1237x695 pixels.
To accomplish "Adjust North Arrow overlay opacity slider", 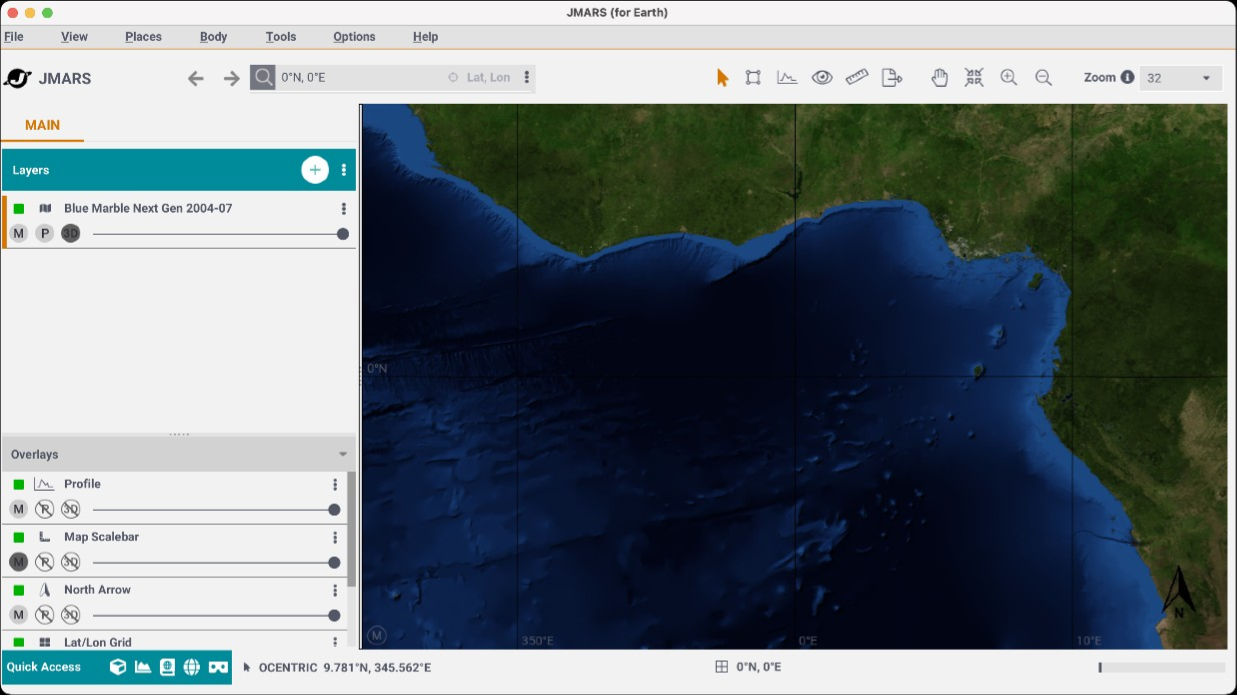I will click(215, 616).
